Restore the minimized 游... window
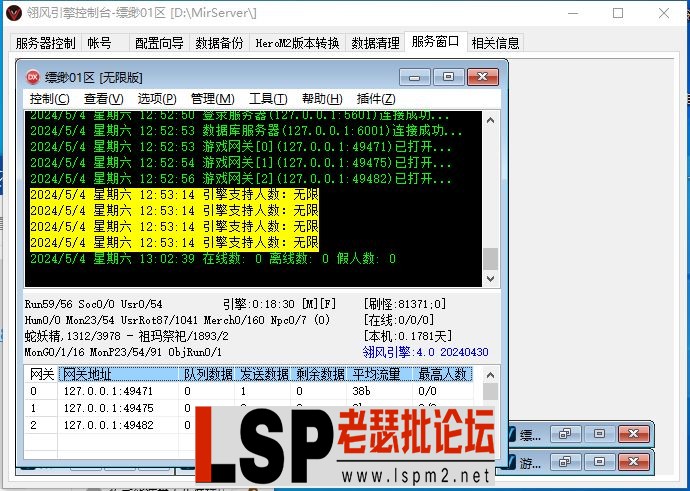Viewport: 690px width, 491px height. 565,462
